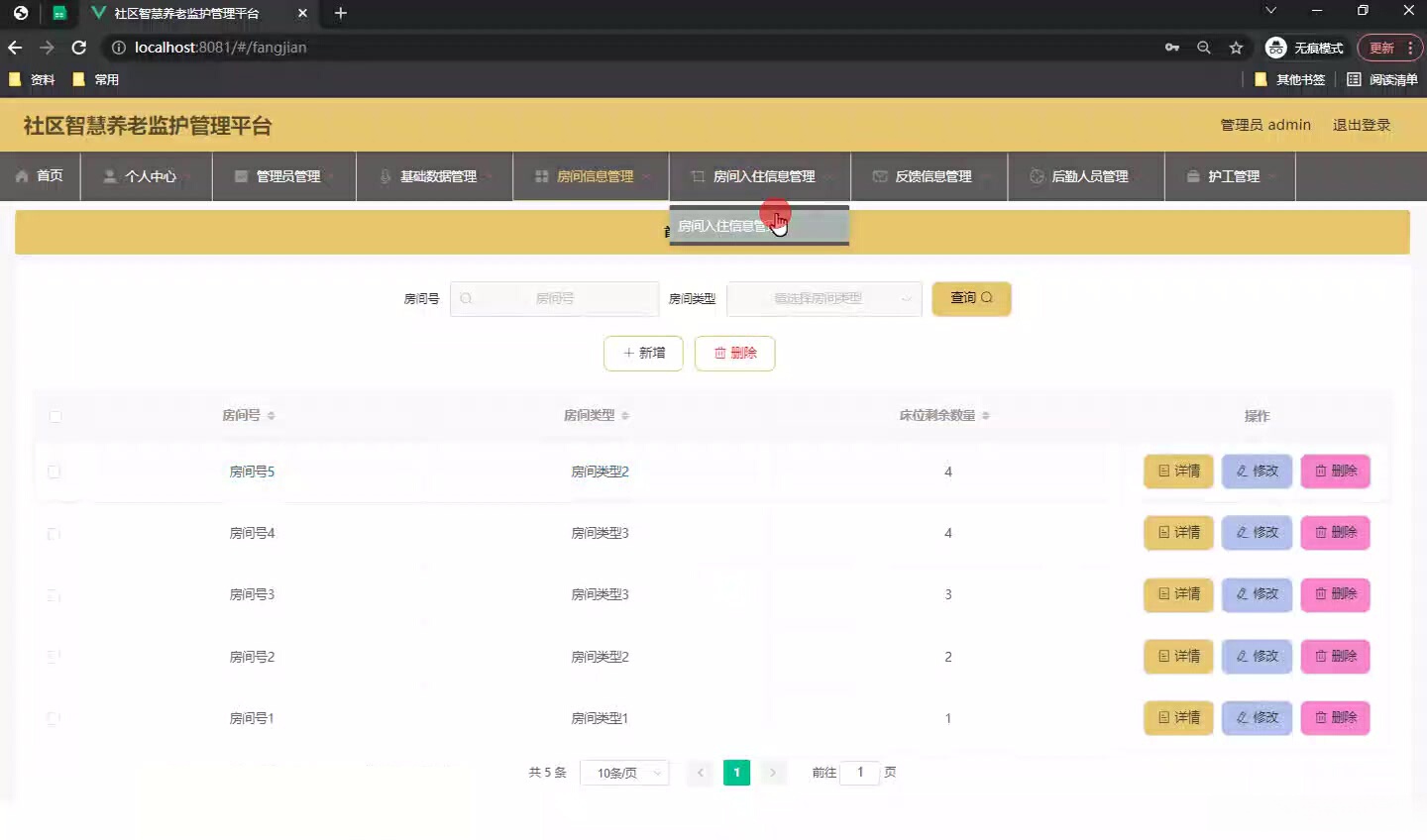Viewport: 1427px width, 840px height.
Task: Open the 房间类型 selection dropdown
Action: tap(824, 298)
